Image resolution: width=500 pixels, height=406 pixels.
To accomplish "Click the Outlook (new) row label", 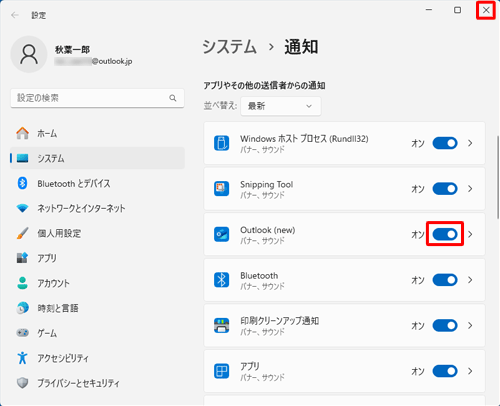I will coord(268,230).
